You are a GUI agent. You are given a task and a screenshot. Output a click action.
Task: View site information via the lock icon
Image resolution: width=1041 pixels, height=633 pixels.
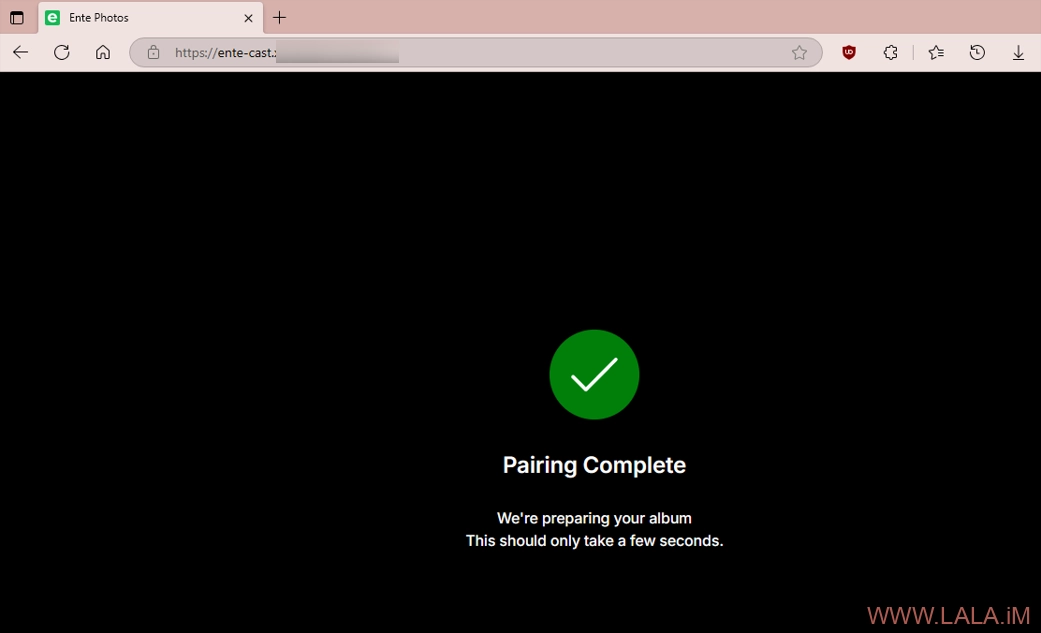click(153, 53)
